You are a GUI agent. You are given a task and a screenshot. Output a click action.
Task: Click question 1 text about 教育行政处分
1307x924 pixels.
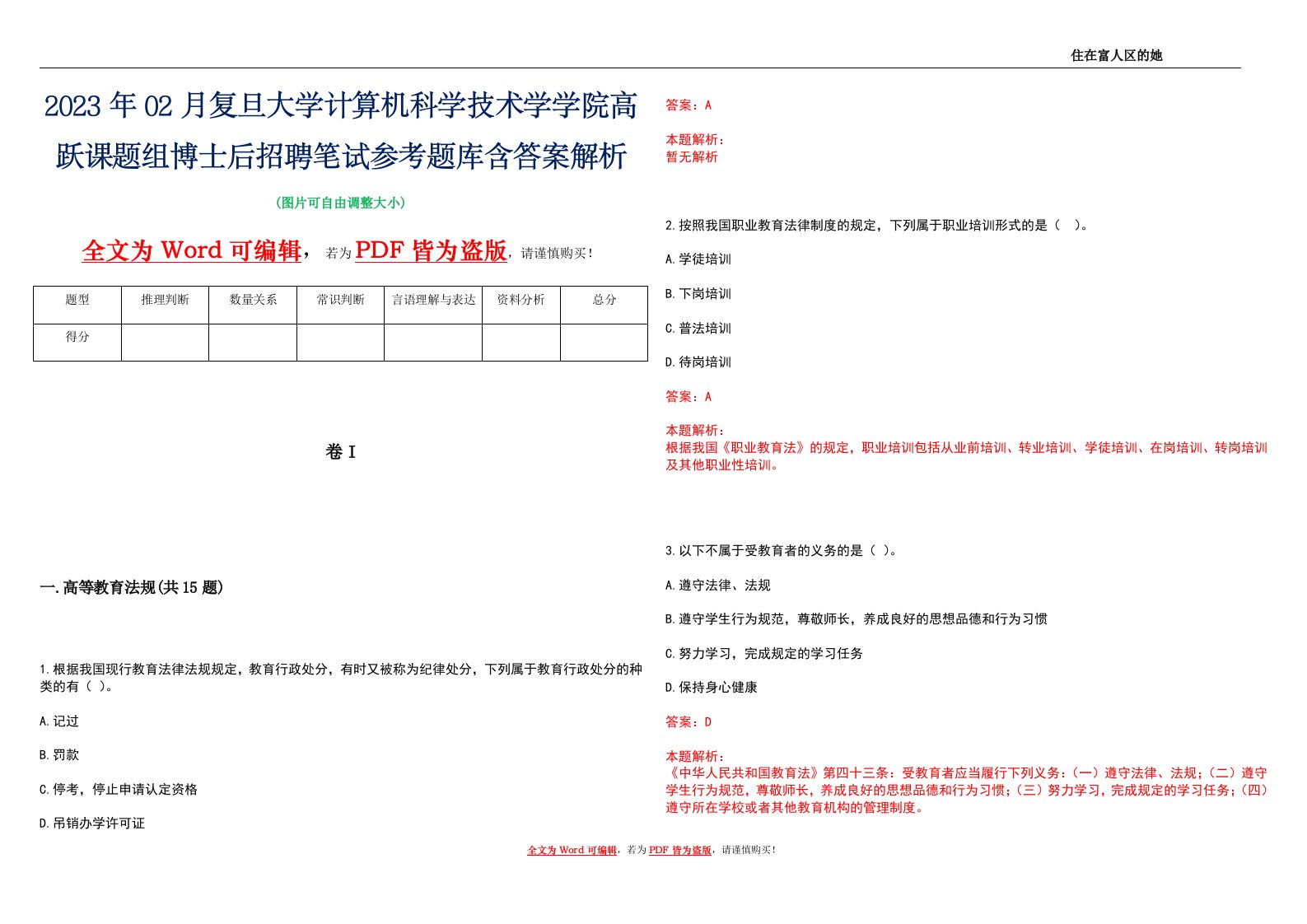click(341, 678)
